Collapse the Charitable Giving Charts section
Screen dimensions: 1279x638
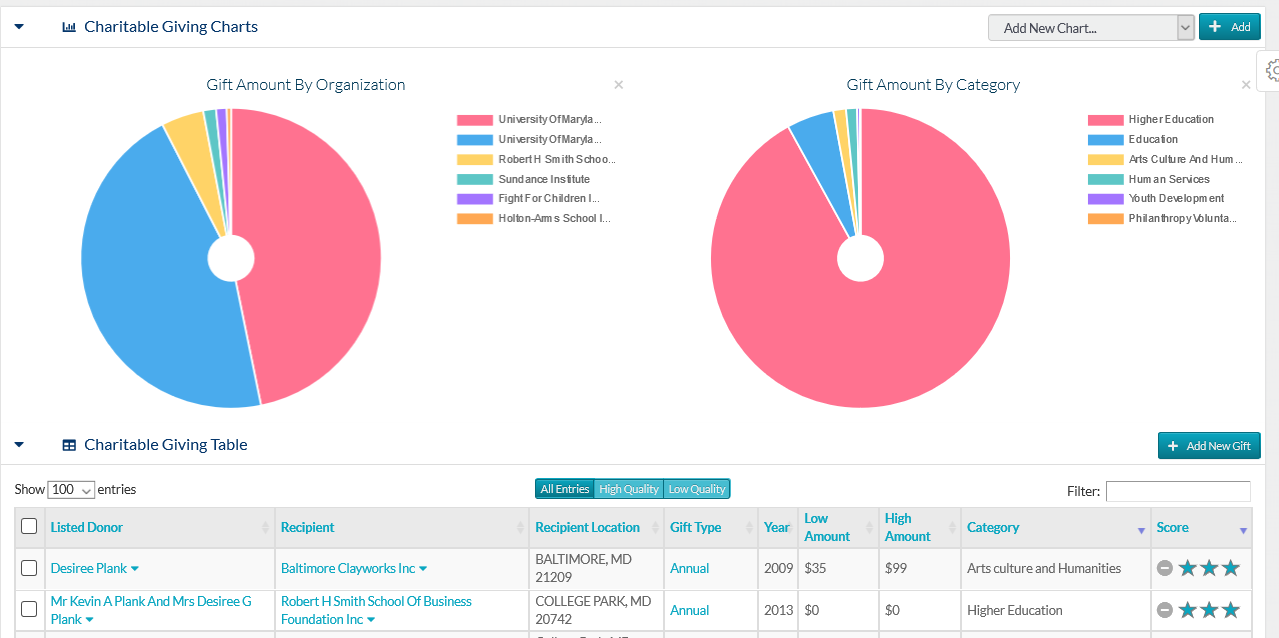pos(19,27)
